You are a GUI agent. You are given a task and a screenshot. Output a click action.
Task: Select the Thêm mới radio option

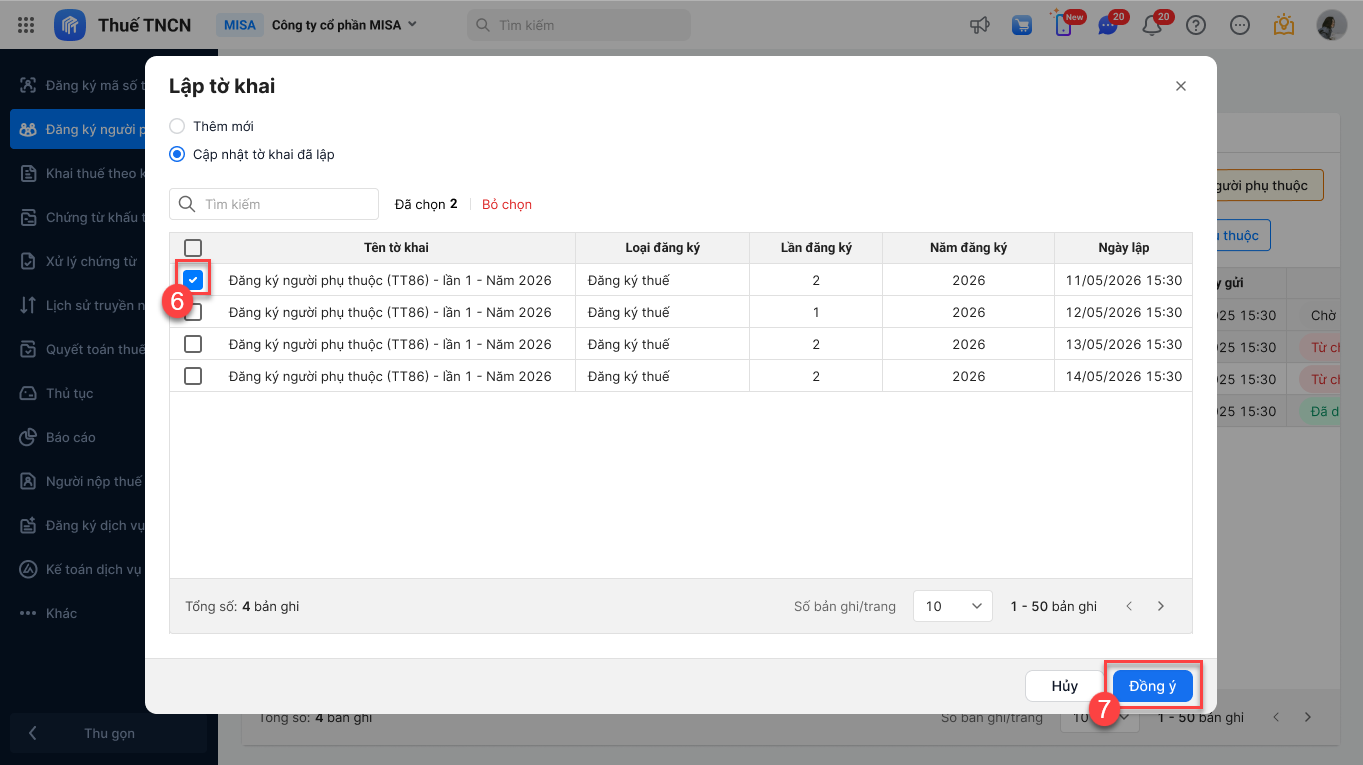[177, 126]
